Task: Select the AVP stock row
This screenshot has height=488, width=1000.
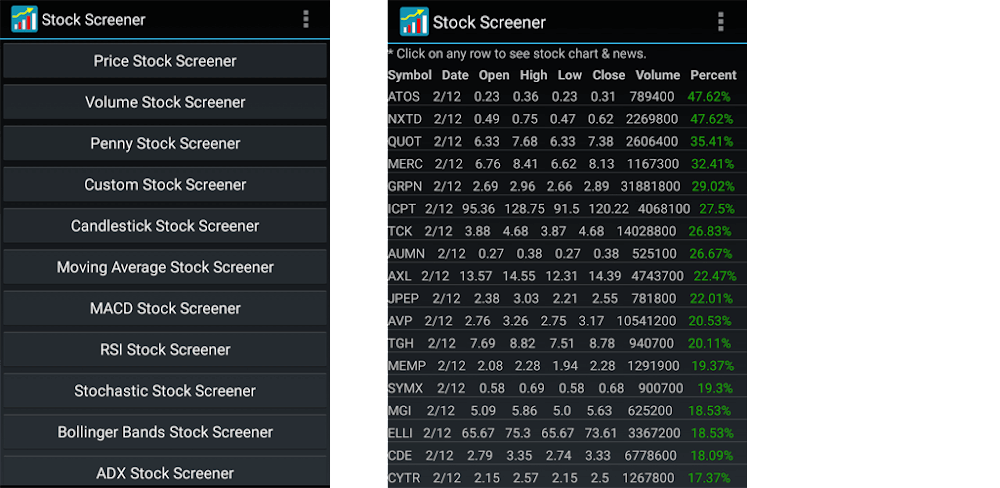Action: click(567, 321)
